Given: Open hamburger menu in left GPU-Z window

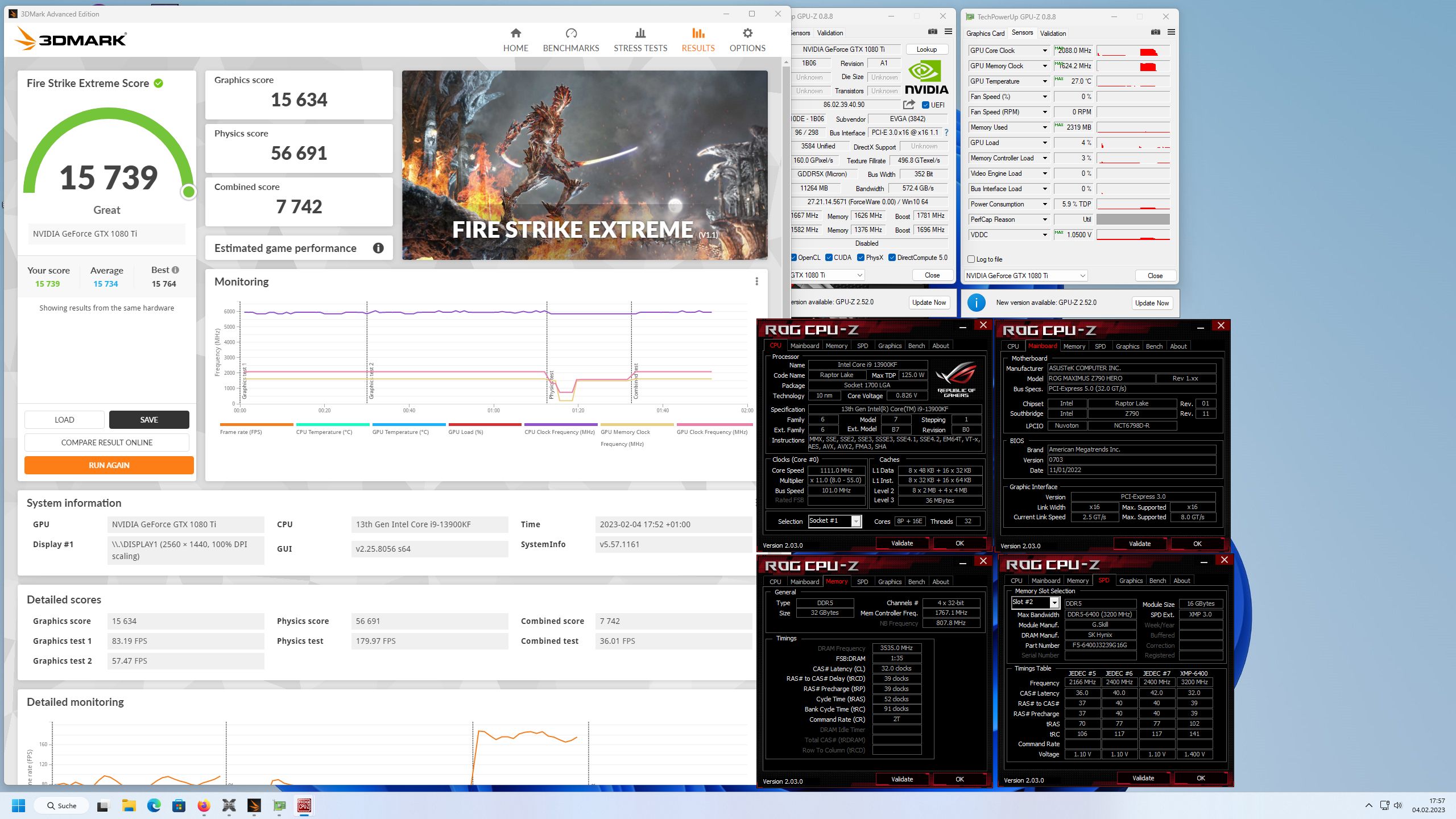Looking at the screenshot, I should 948,32.
